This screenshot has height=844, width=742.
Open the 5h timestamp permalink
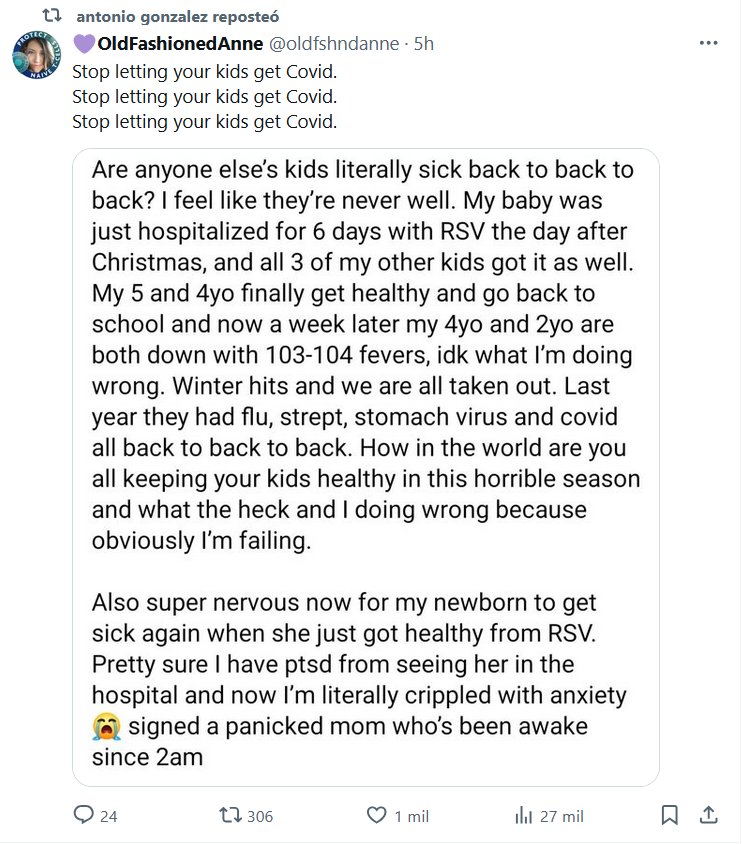coord(424,44)
